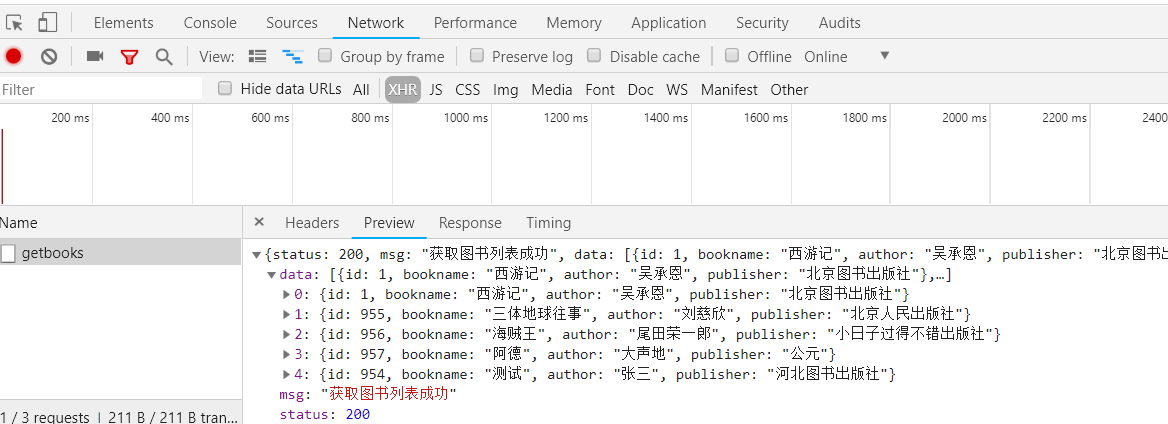This screenshot has width=1168, height=424.
Task: Tick the getbooks row checkbox icon
Action: 8,253
